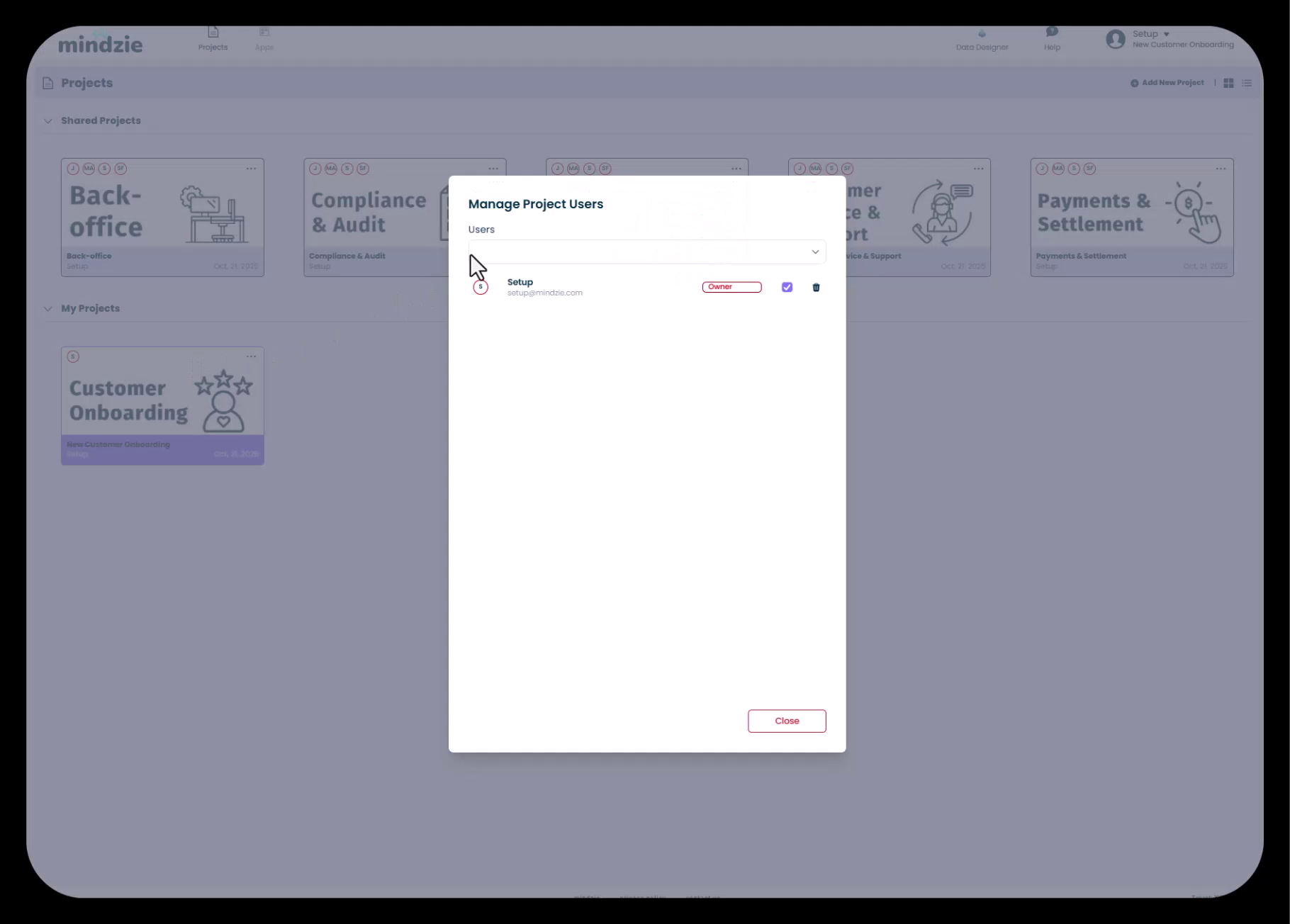Screen dimensions: 1290x924
Task: Toggle the Setup user's owner checkbox
Action: 787,287
